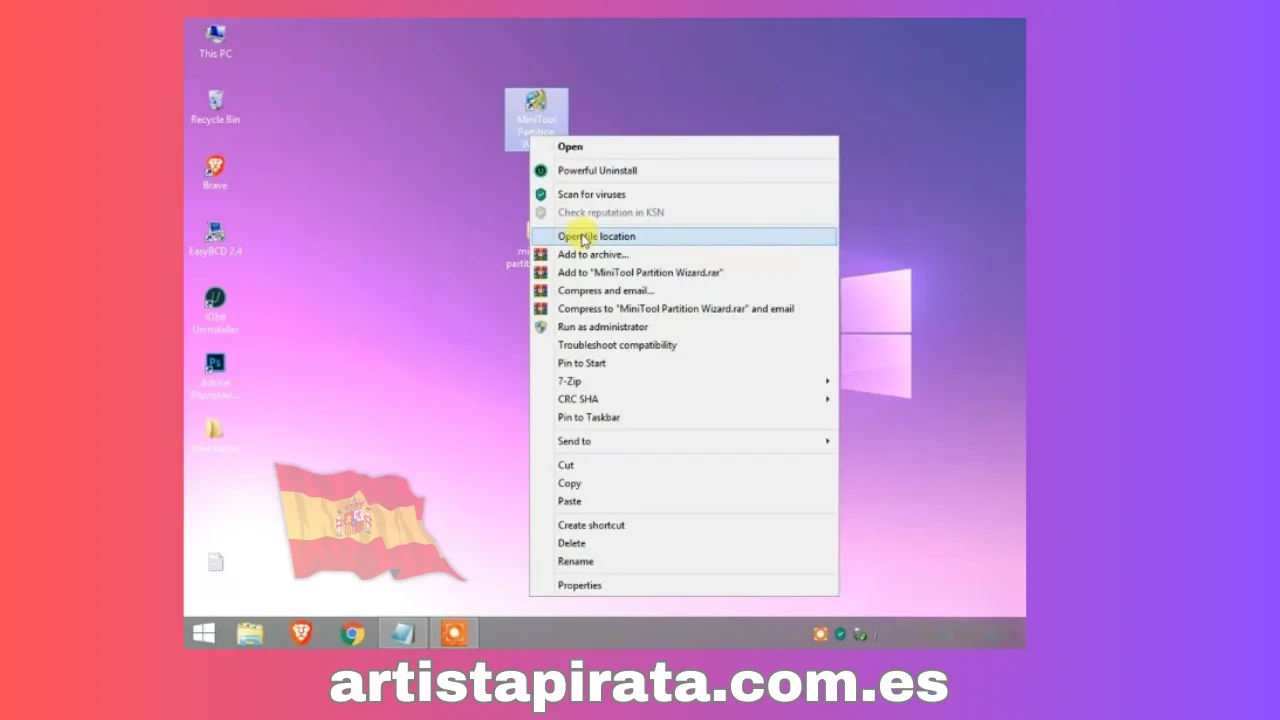Choose Paste in the context menu
1280x720 pixels.
(684, 501)
